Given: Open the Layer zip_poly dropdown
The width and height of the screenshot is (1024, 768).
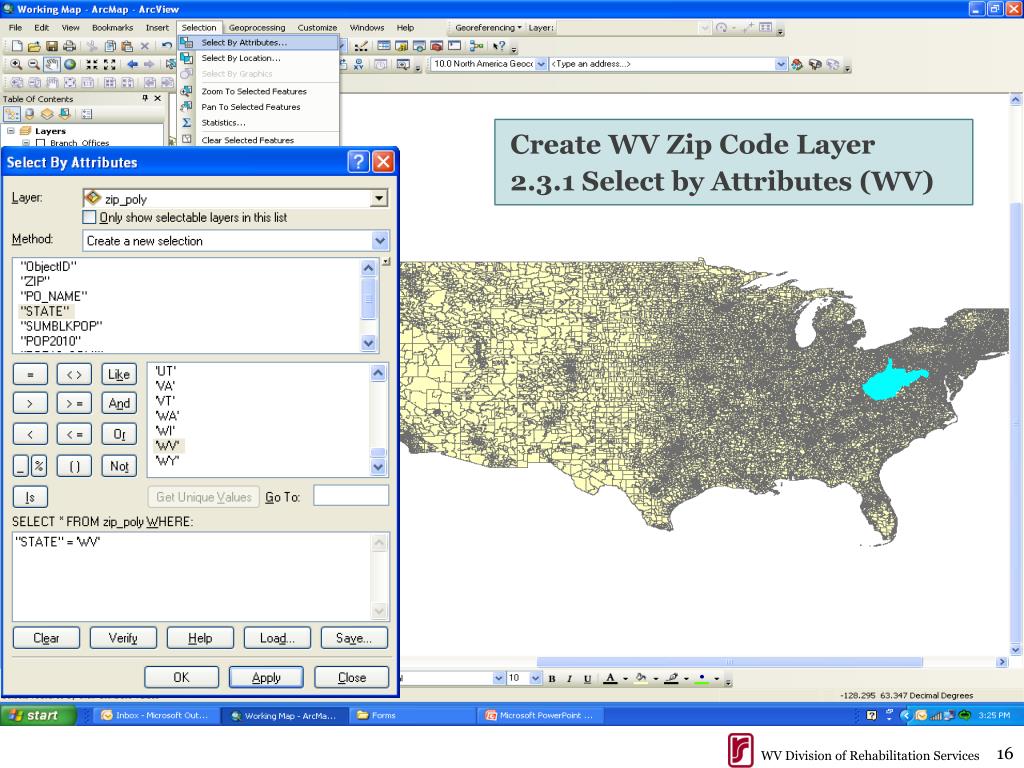Looking at the screenshot, I should pyautogui.click(x=379, y=199).
